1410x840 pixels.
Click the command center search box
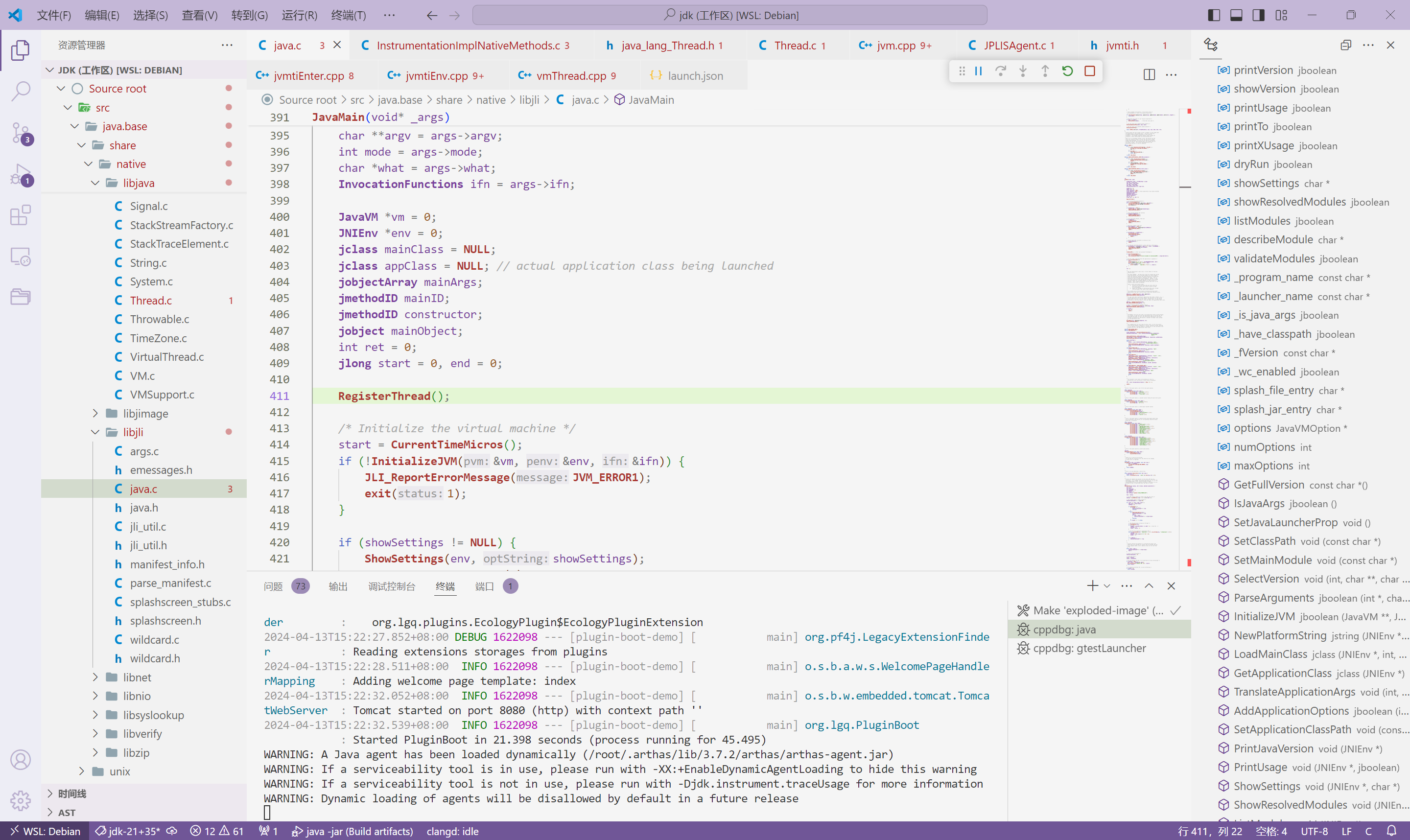pyautogui.click(x=729, y=15)
